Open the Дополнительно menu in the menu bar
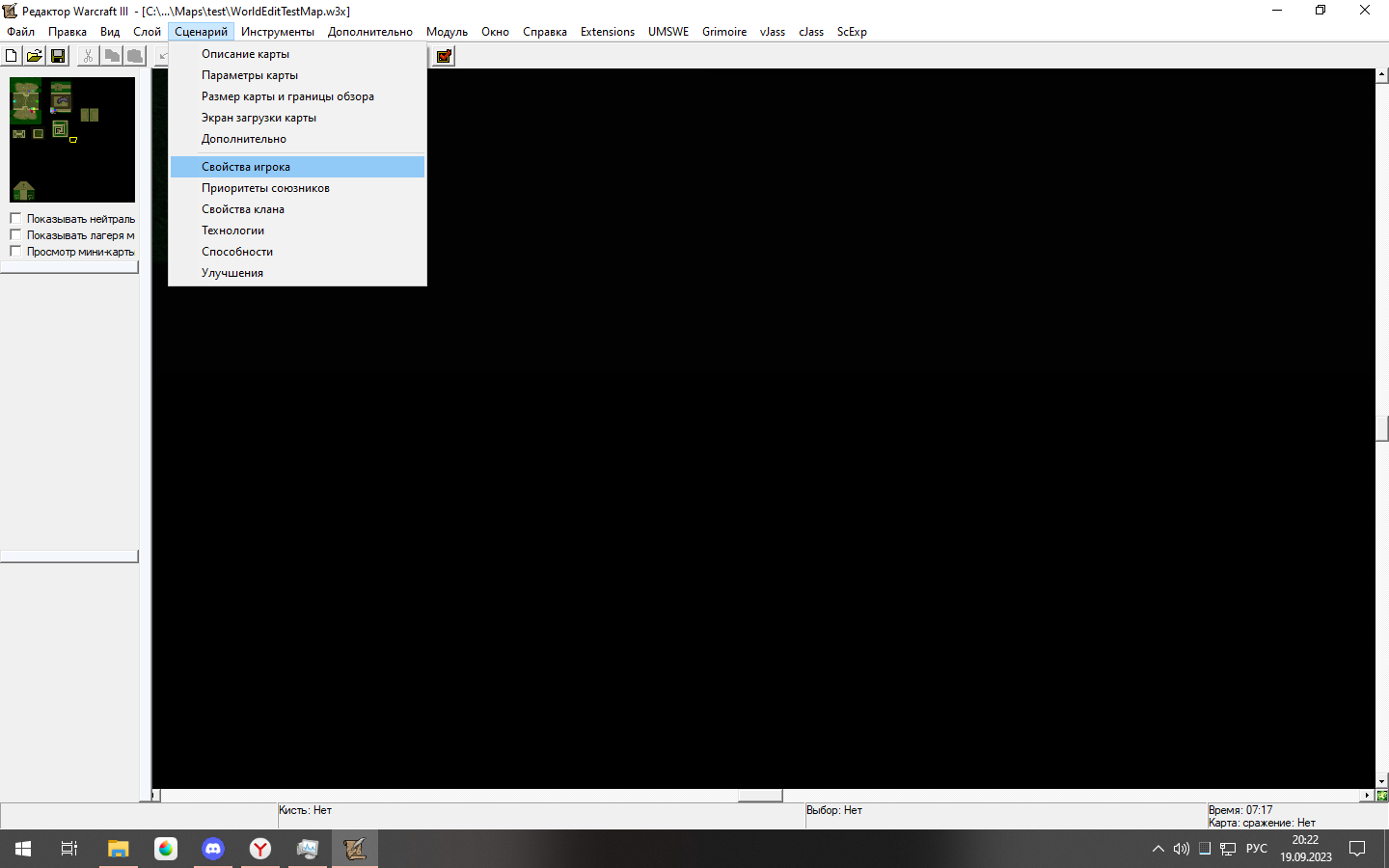The width and height of the screenshot is (1389, 868). (370, 32)
